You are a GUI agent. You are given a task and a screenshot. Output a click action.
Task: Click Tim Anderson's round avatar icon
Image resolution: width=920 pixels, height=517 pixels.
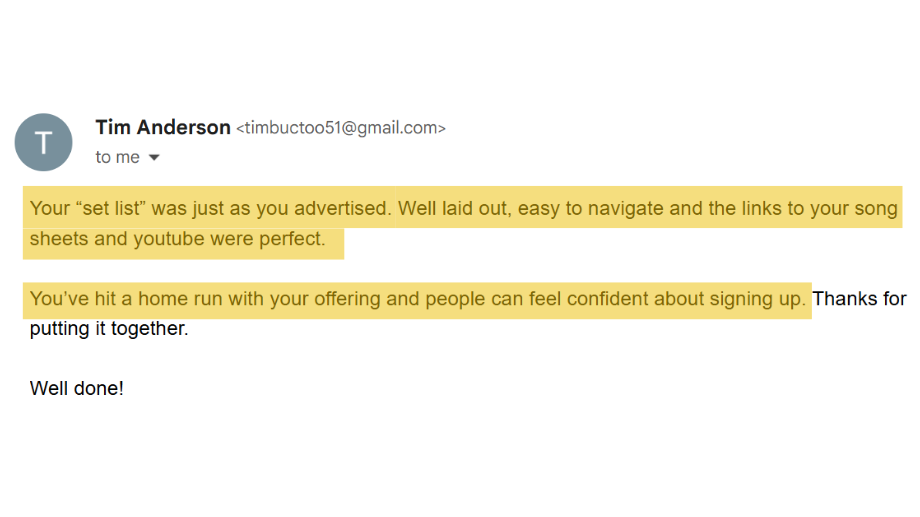[43, 142]
